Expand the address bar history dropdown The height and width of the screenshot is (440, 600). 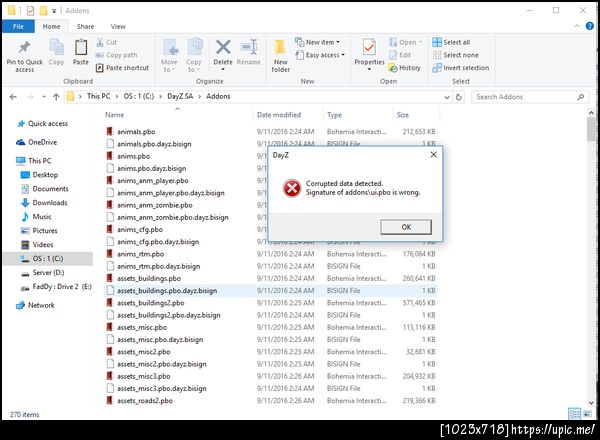(x=447, y=97)
